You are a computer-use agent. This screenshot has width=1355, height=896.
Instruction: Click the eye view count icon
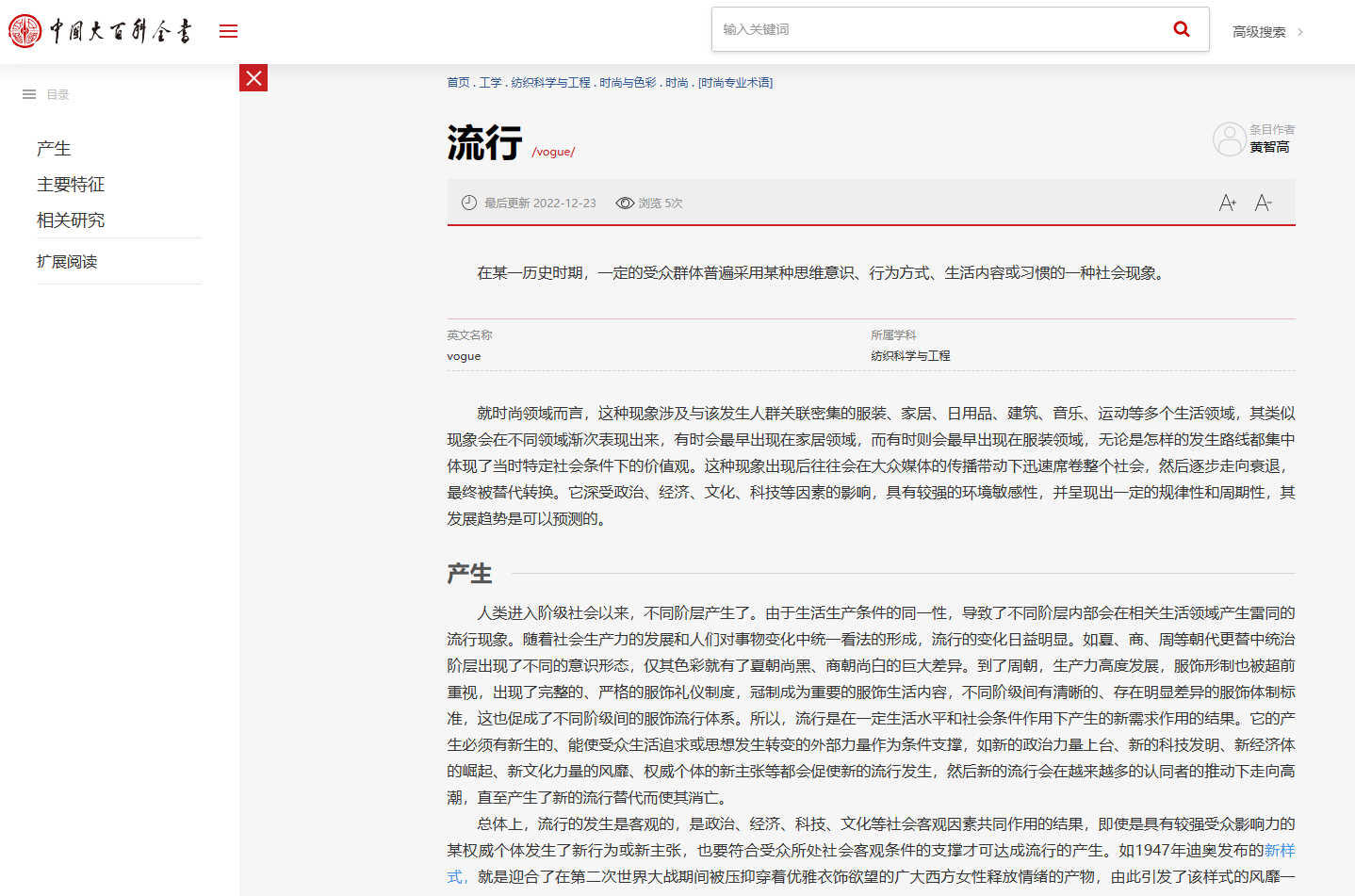click(624, 203)
